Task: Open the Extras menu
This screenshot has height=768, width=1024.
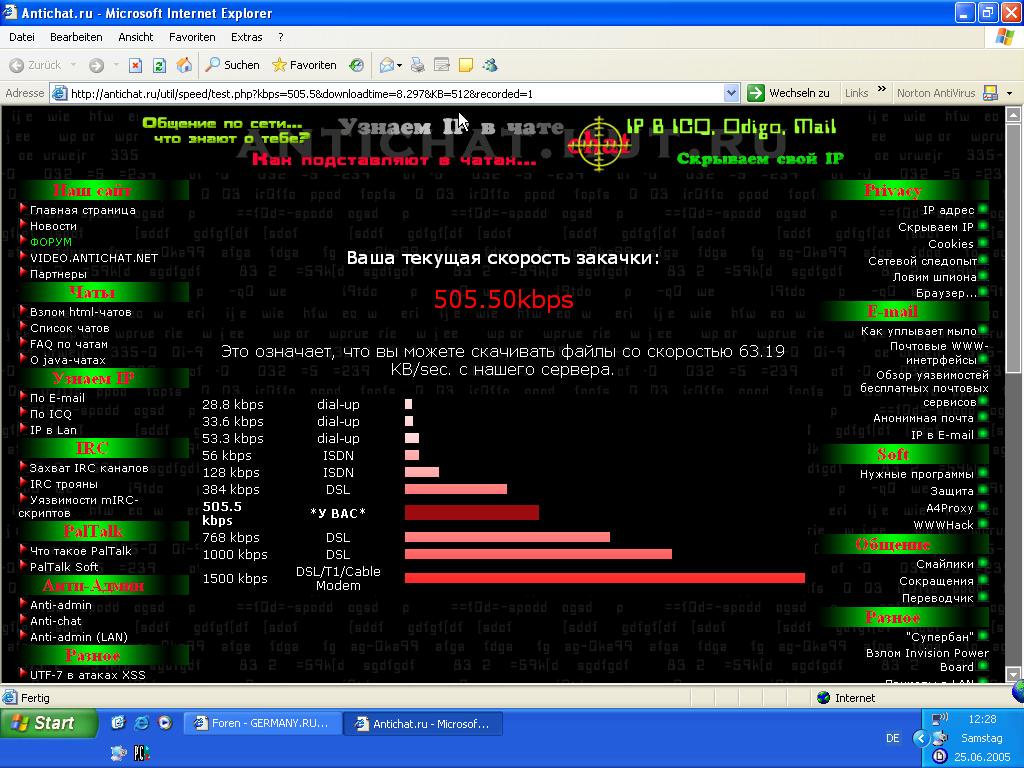Action: pos(246,37)
